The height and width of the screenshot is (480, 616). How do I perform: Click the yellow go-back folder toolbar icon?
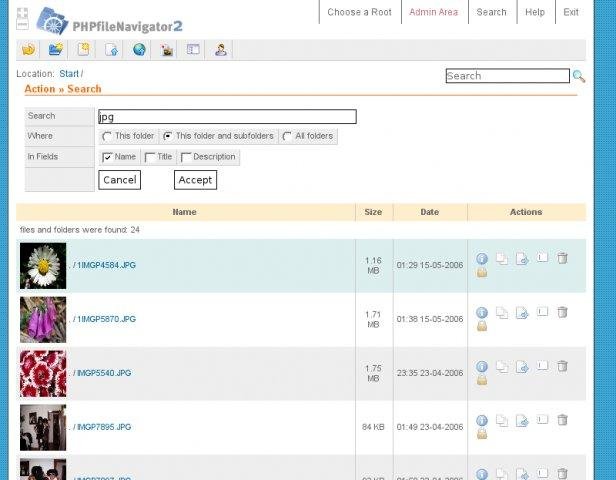coord(28,49)
